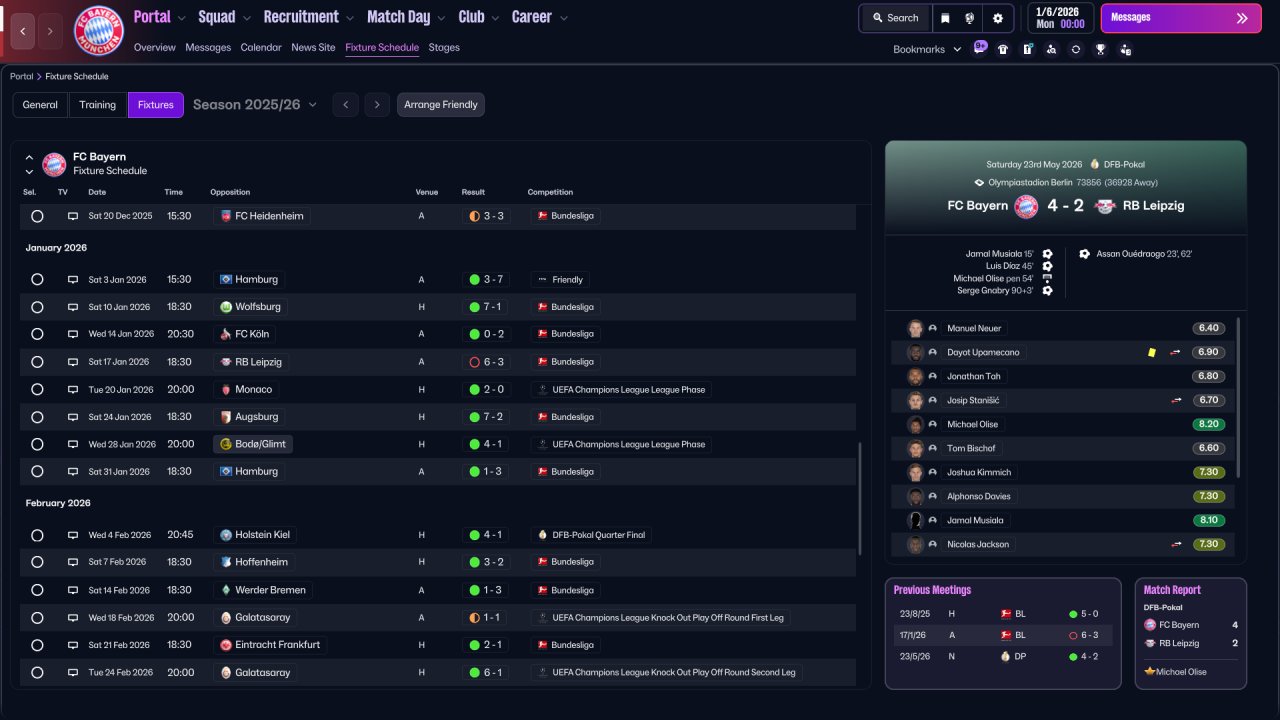Click the FC Bayern crest in match summary
The width and height of the screenshot is (1280, 720).
point(1026,206)
